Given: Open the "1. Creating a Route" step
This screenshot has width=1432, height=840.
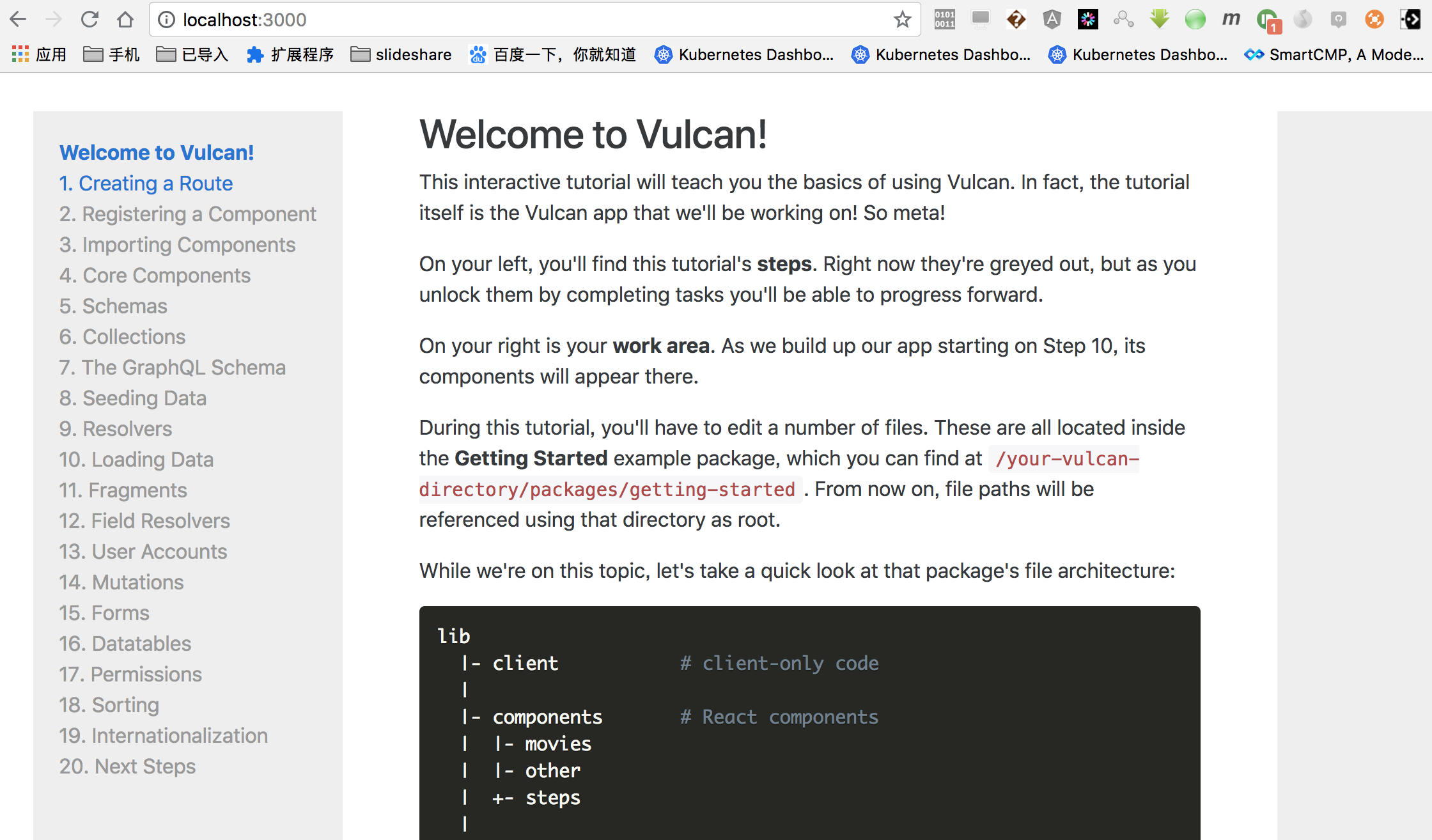Looking at the screenshot, I should click(x=146, y=183).
